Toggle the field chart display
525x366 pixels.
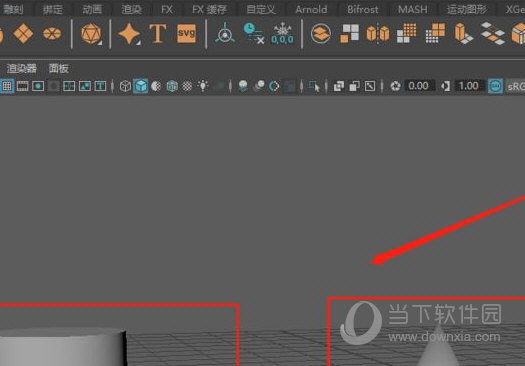pos(69,86)
